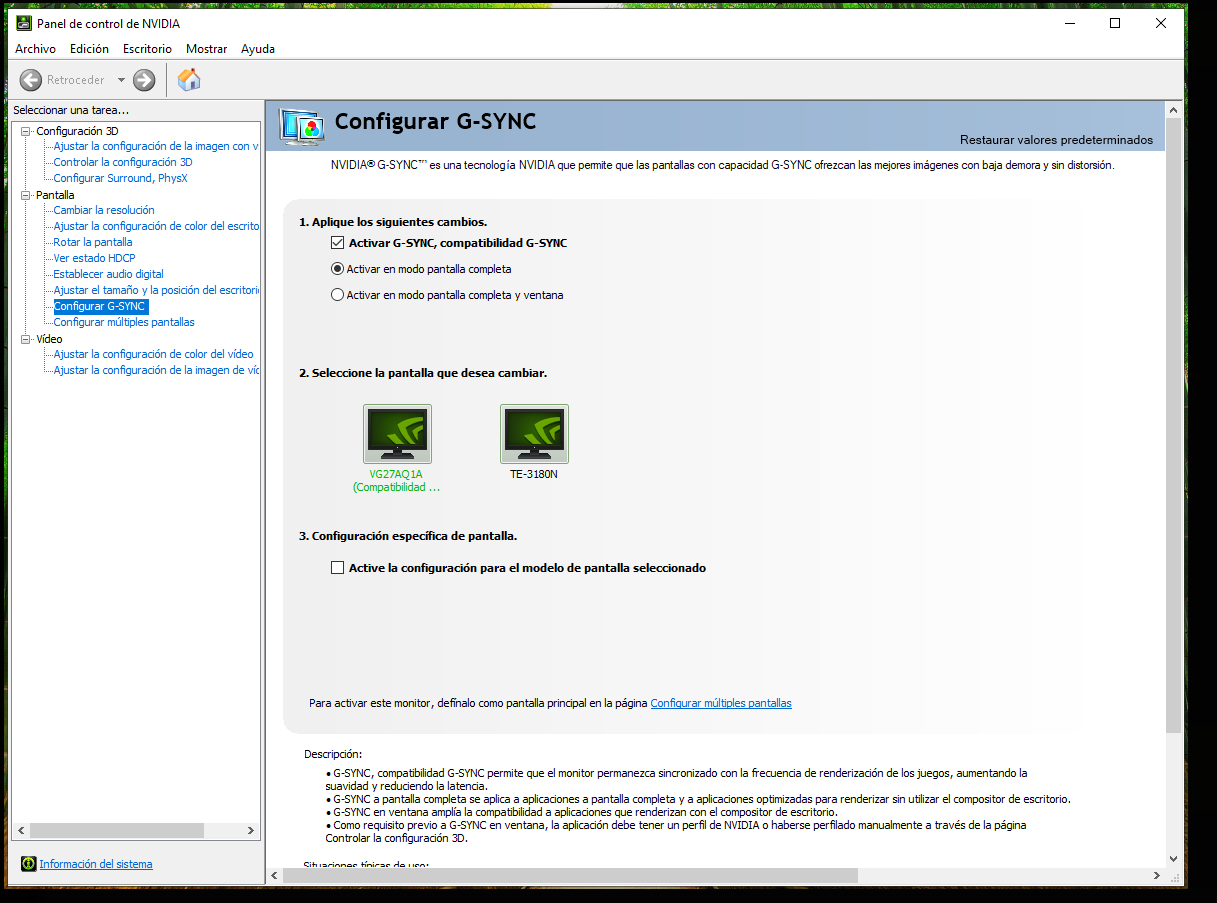Click the Retroceder back arrow icon
Viewport: 1217px width, 903px height.
(x=31, y=80)
